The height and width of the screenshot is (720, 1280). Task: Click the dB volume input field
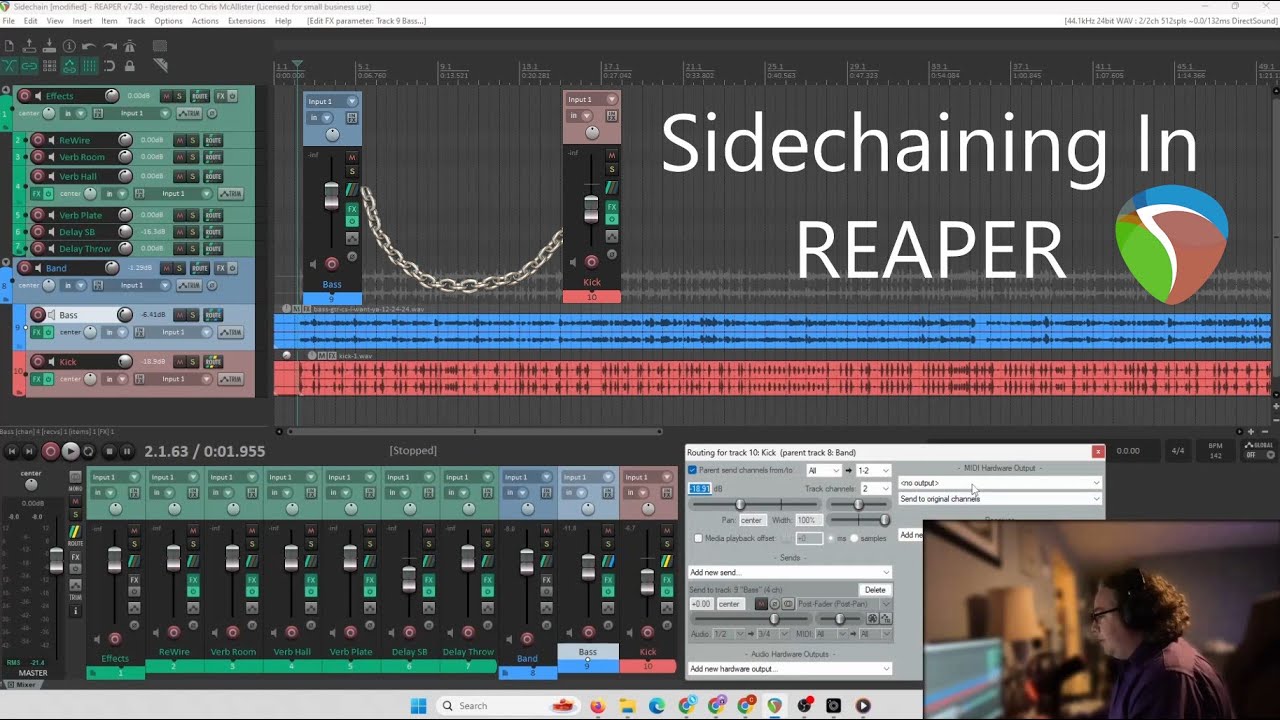700,489
